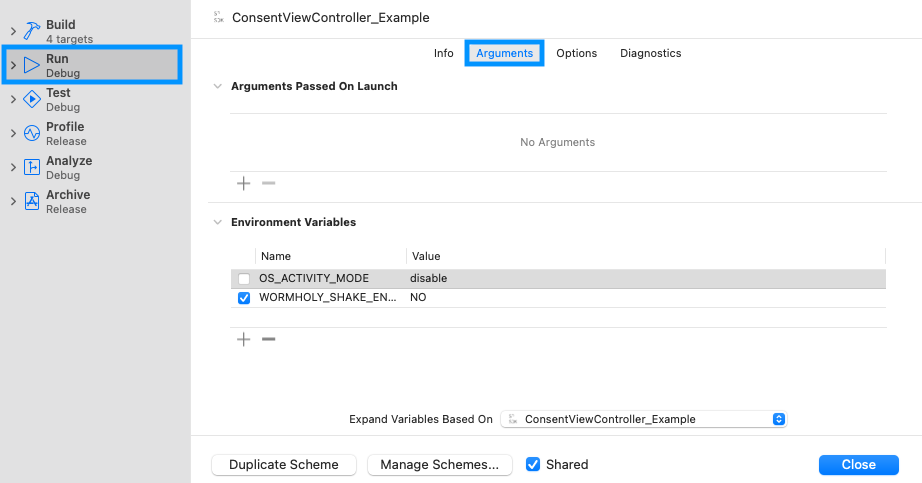
Task: Expand the Test action chevron
Action: 13,99
